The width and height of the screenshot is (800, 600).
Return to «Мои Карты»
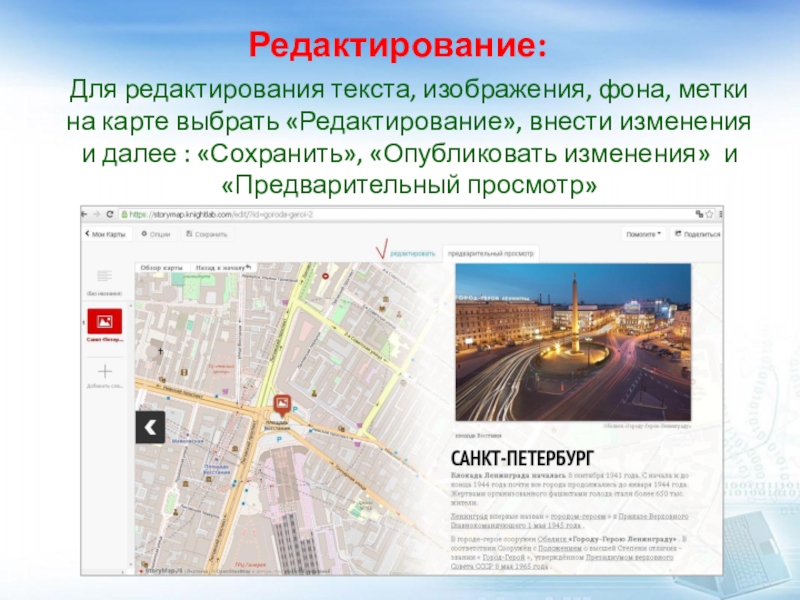coord(106,234)
